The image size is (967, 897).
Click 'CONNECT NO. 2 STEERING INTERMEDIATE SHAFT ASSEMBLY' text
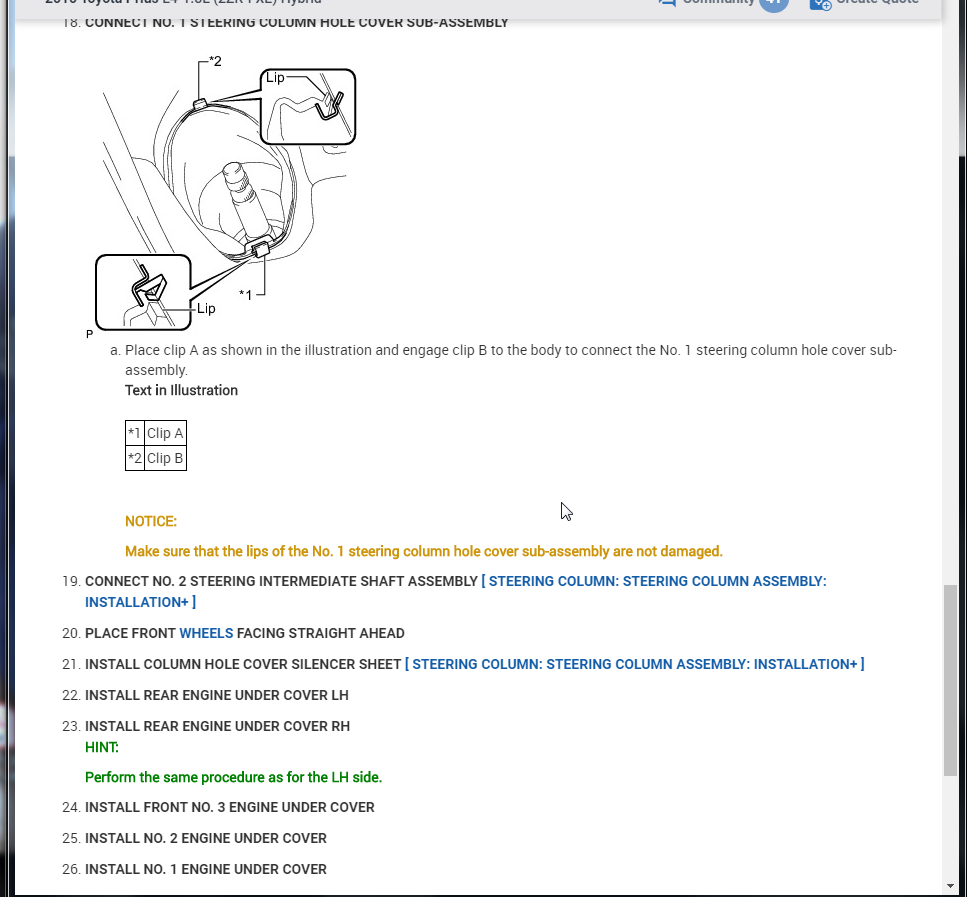pos(281,582)
